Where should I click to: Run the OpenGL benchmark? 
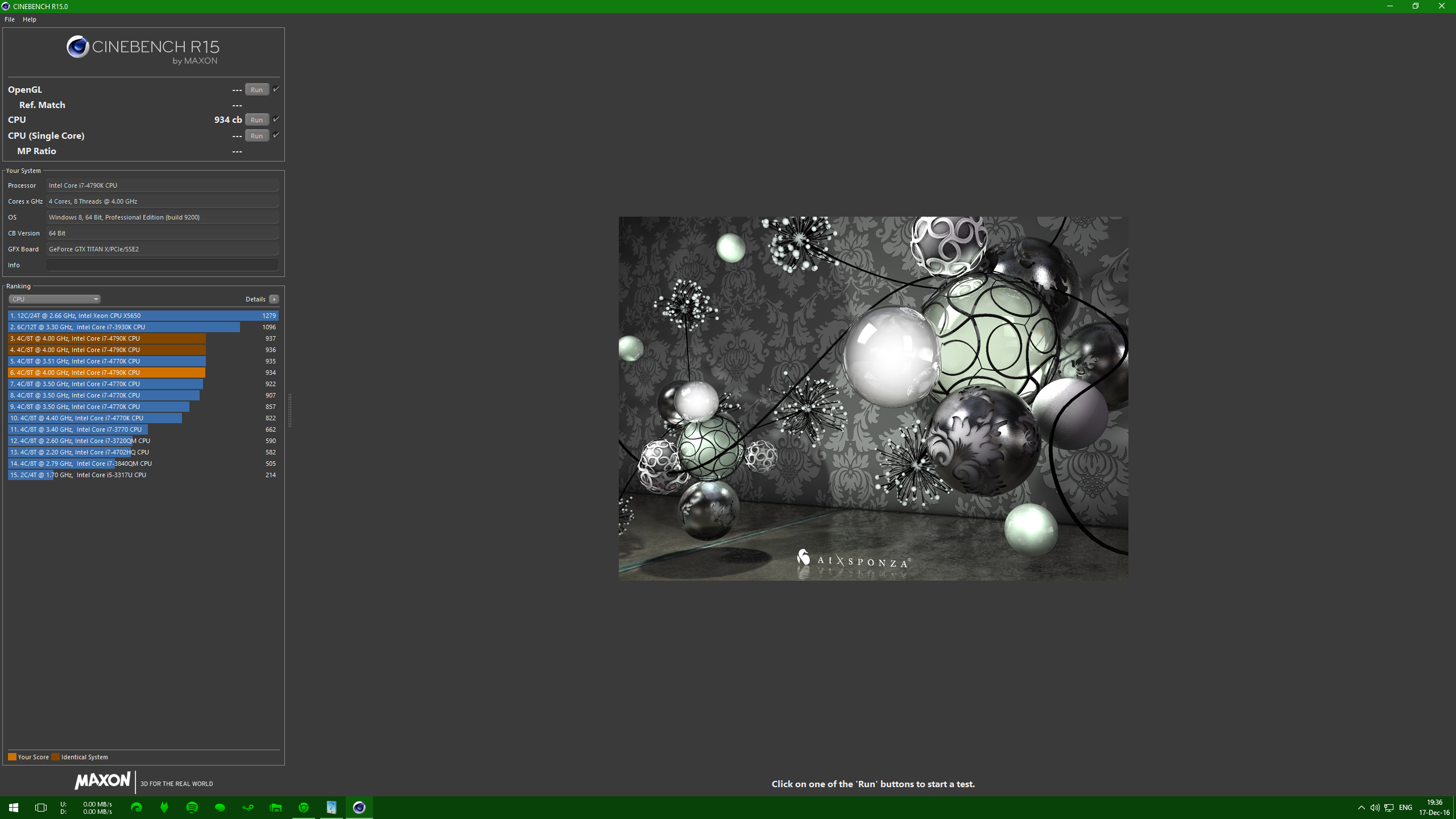(257, 89)
